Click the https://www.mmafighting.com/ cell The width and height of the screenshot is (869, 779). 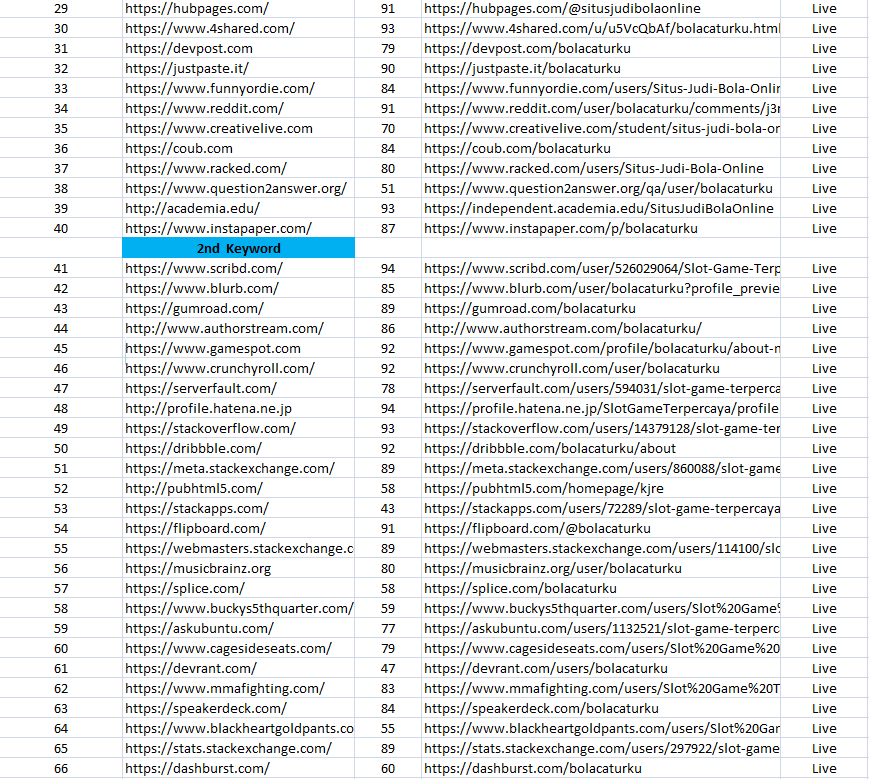[x=238, y=688]
